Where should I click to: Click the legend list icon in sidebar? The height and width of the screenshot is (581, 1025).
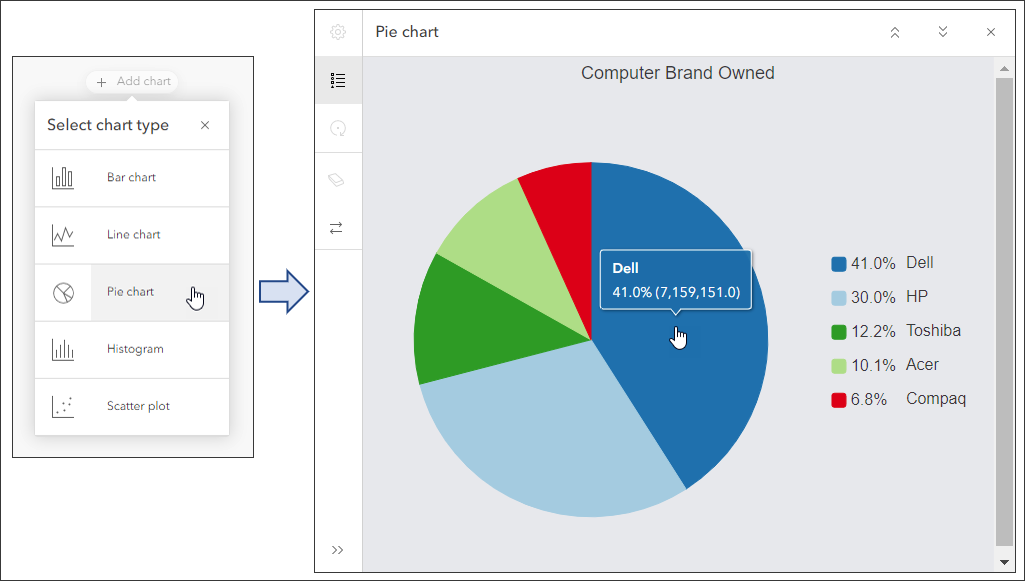coord(338,81)
